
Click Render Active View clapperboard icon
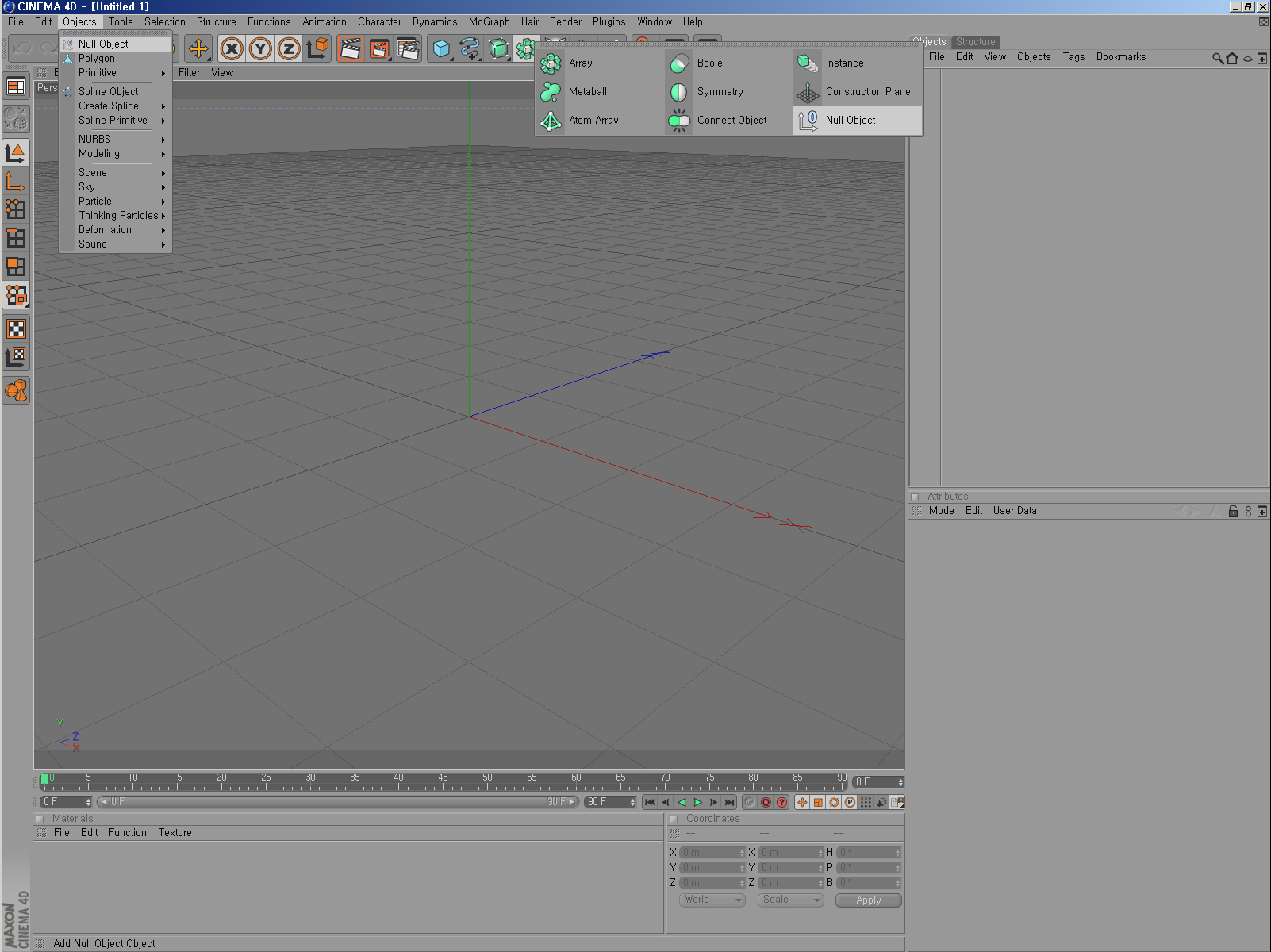point(351,49)
